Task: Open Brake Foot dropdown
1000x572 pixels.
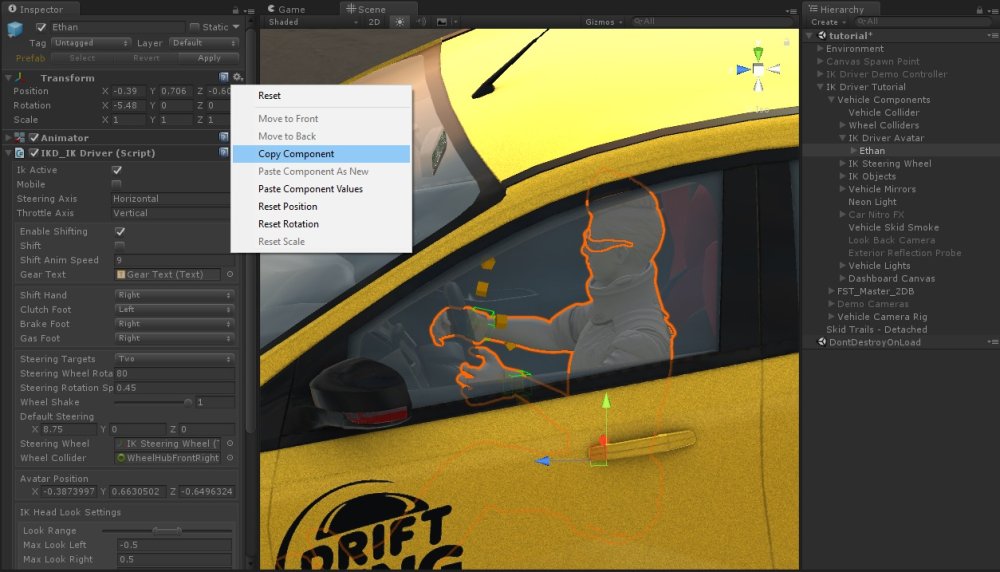Action: (x=174, y=323)
